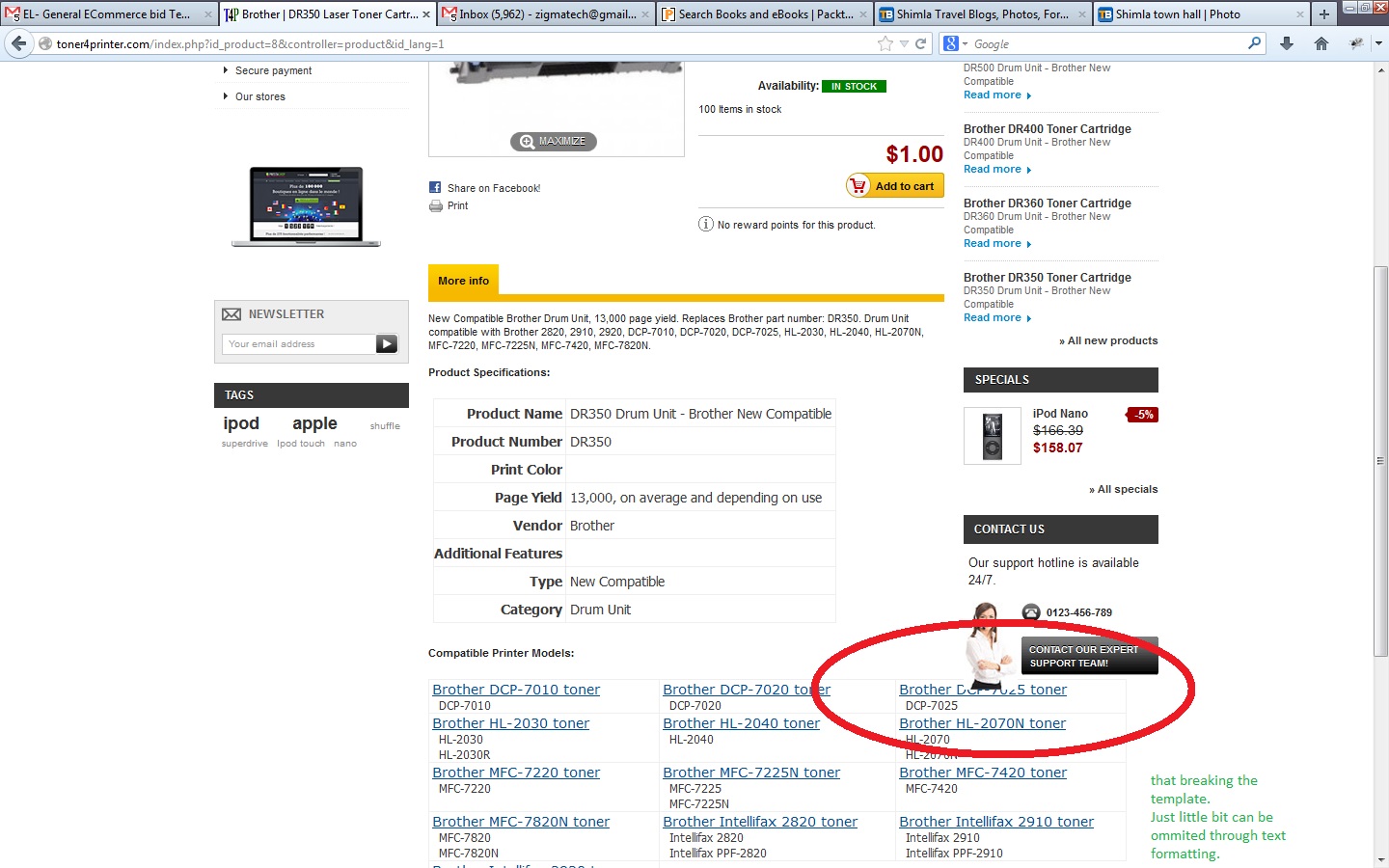
Task: Click All new products link
Action: [x=1108, y=340]
